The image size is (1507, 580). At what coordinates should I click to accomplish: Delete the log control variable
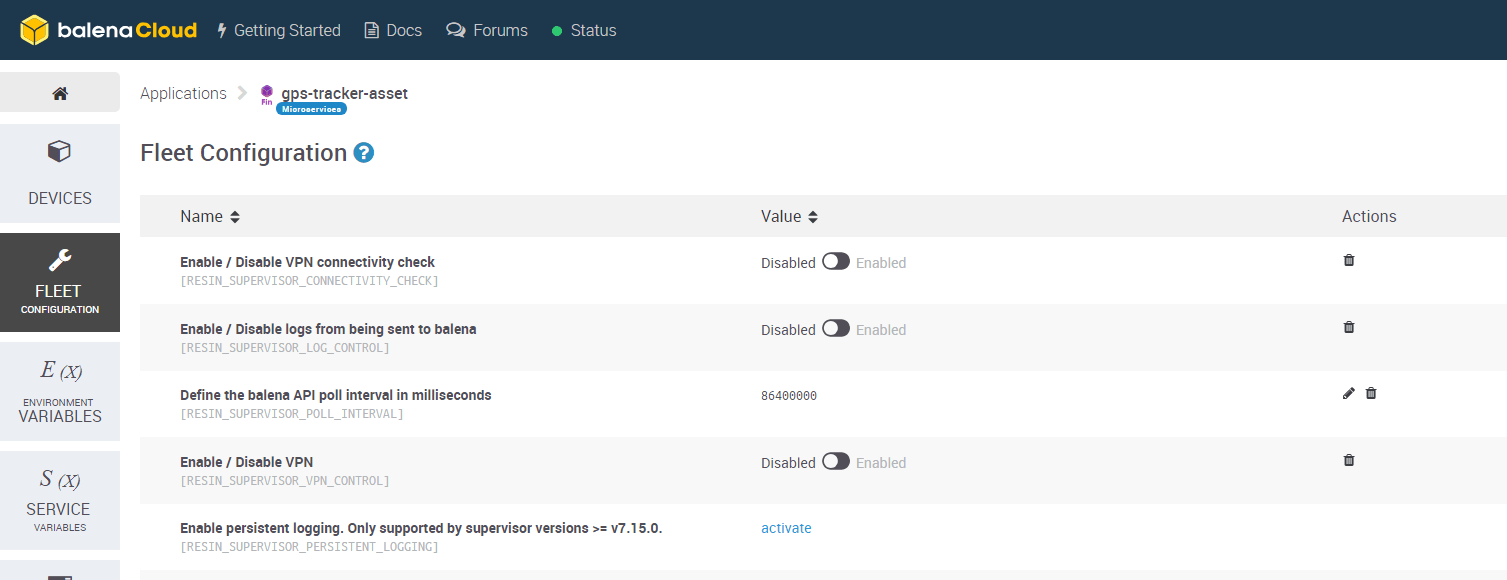click(x=1349, y=327)
